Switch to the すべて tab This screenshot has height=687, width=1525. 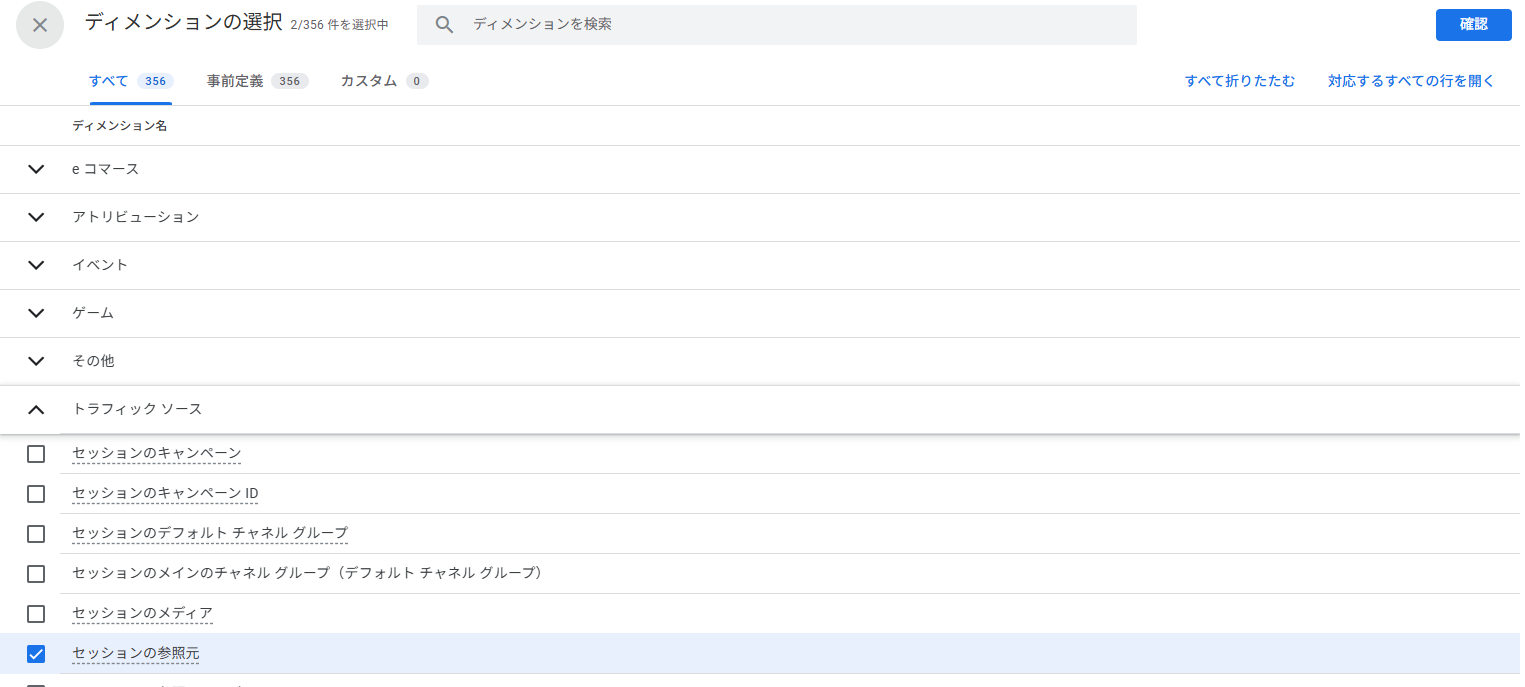pos(130,81)
